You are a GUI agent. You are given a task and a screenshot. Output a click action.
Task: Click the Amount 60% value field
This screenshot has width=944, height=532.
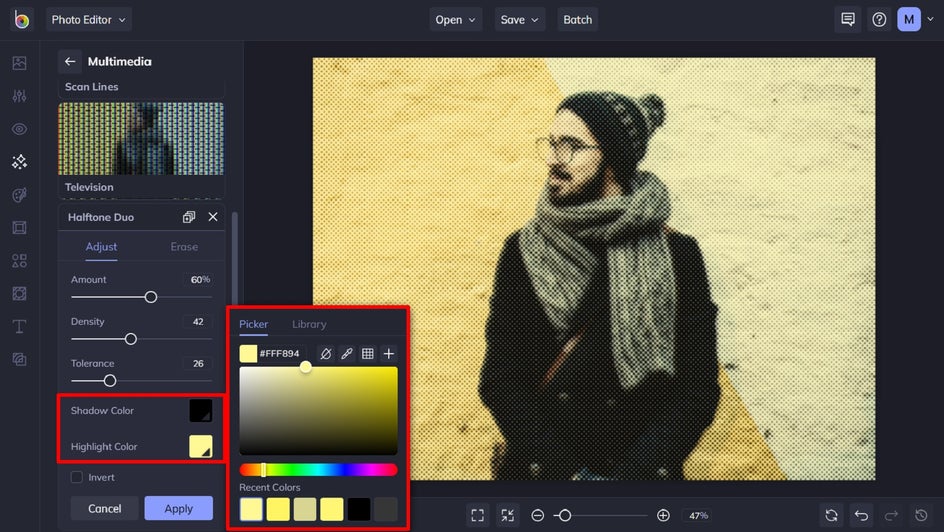pos(199,279)
